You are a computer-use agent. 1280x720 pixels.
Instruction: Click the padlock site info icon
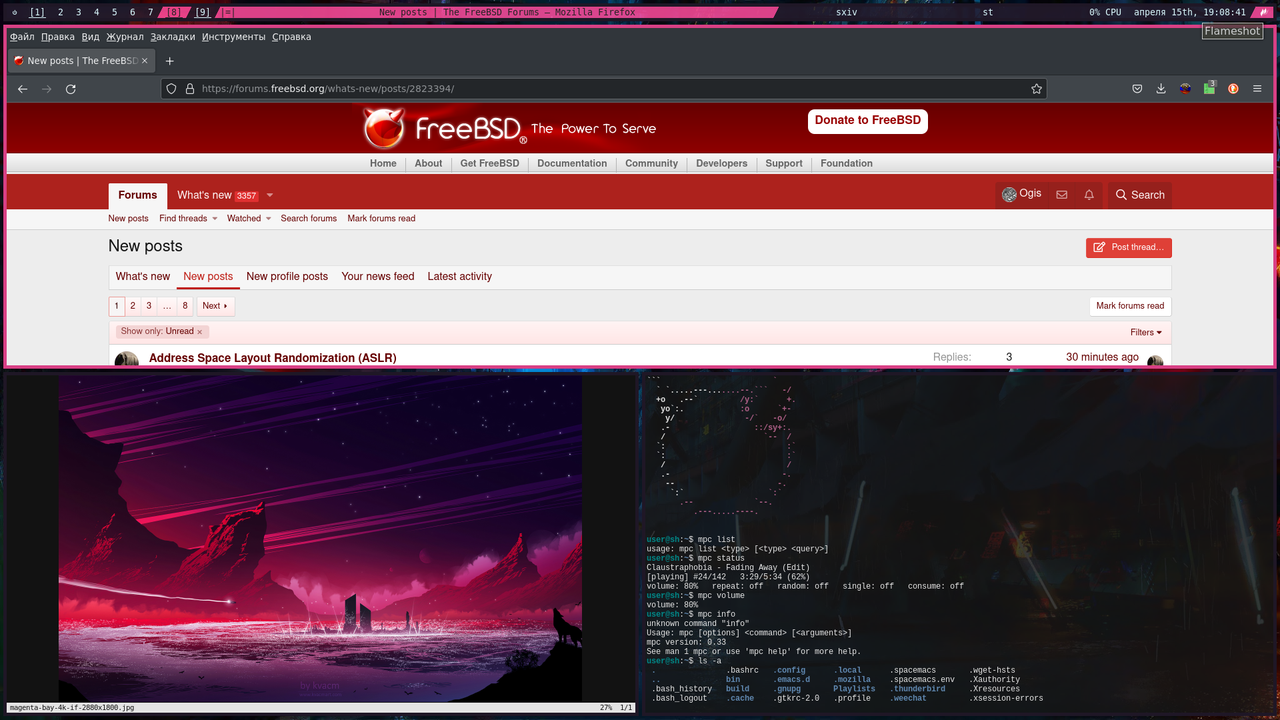pos(189,89)
